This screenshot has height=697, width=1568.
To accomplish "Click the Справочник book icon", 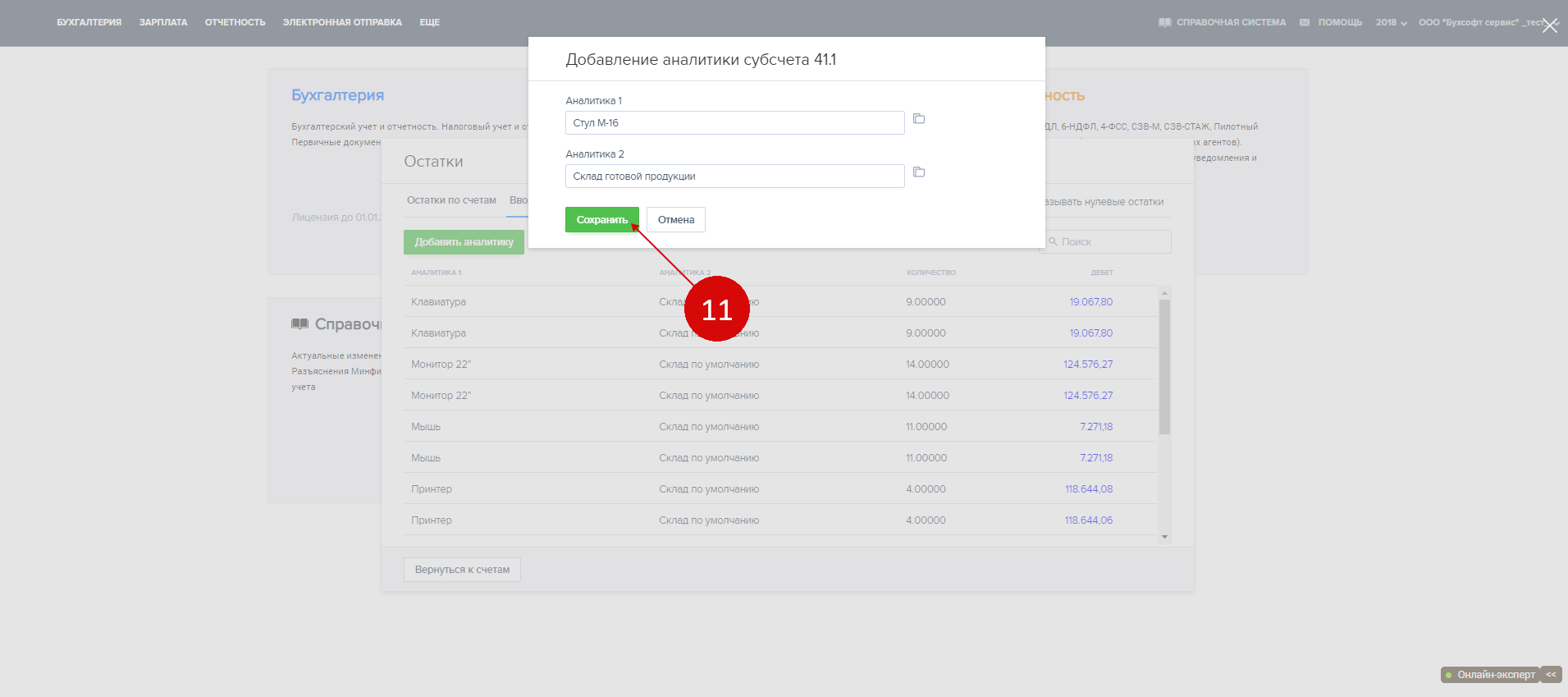I will pos(299,324).
